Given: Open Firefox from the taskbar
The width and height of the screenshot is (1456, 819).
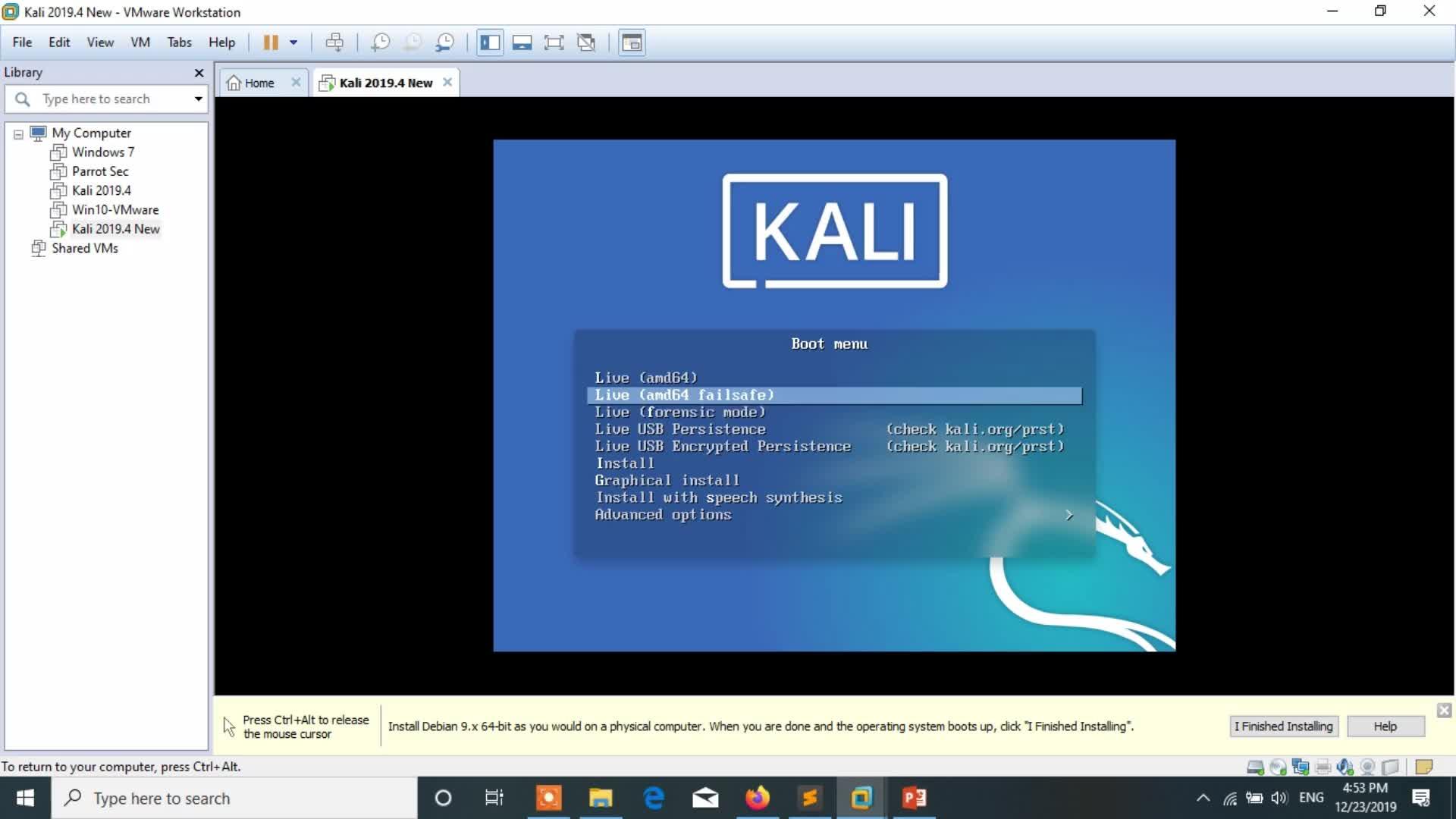Looking at the screenshot, I should click(x=757, y=798).
